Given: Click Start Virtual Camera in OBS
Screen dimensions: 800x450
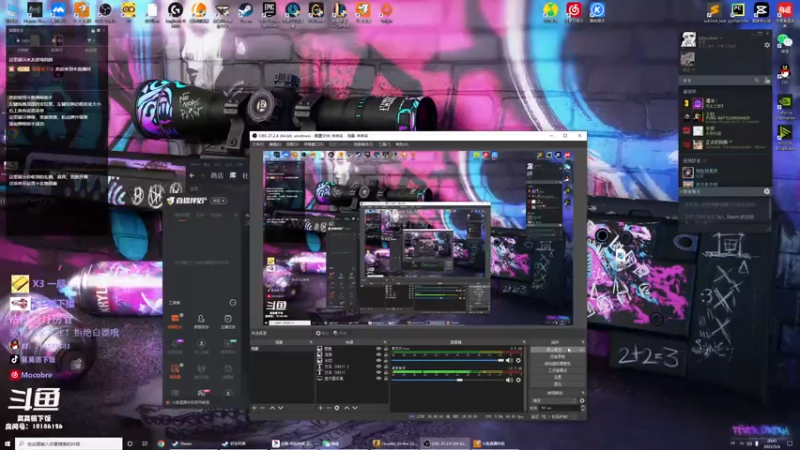Looking at the screenshot, I should 557,363.
